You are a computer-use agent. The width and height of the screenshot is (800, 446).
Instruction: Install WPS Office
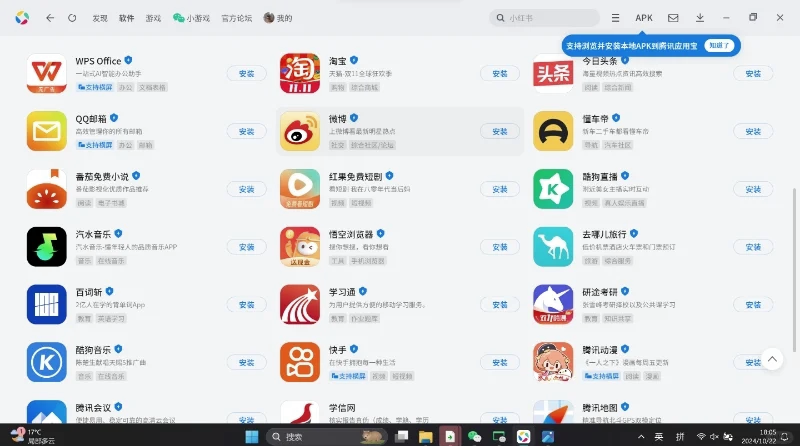(246, 73)
